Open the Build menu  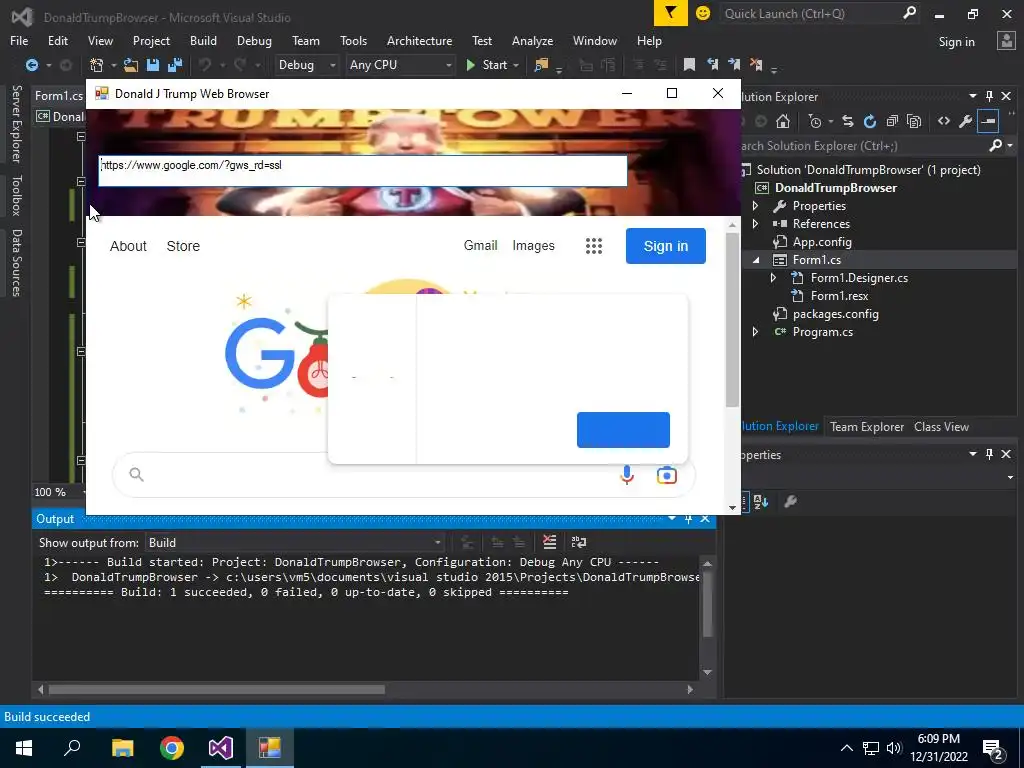[x=203, y=40]
